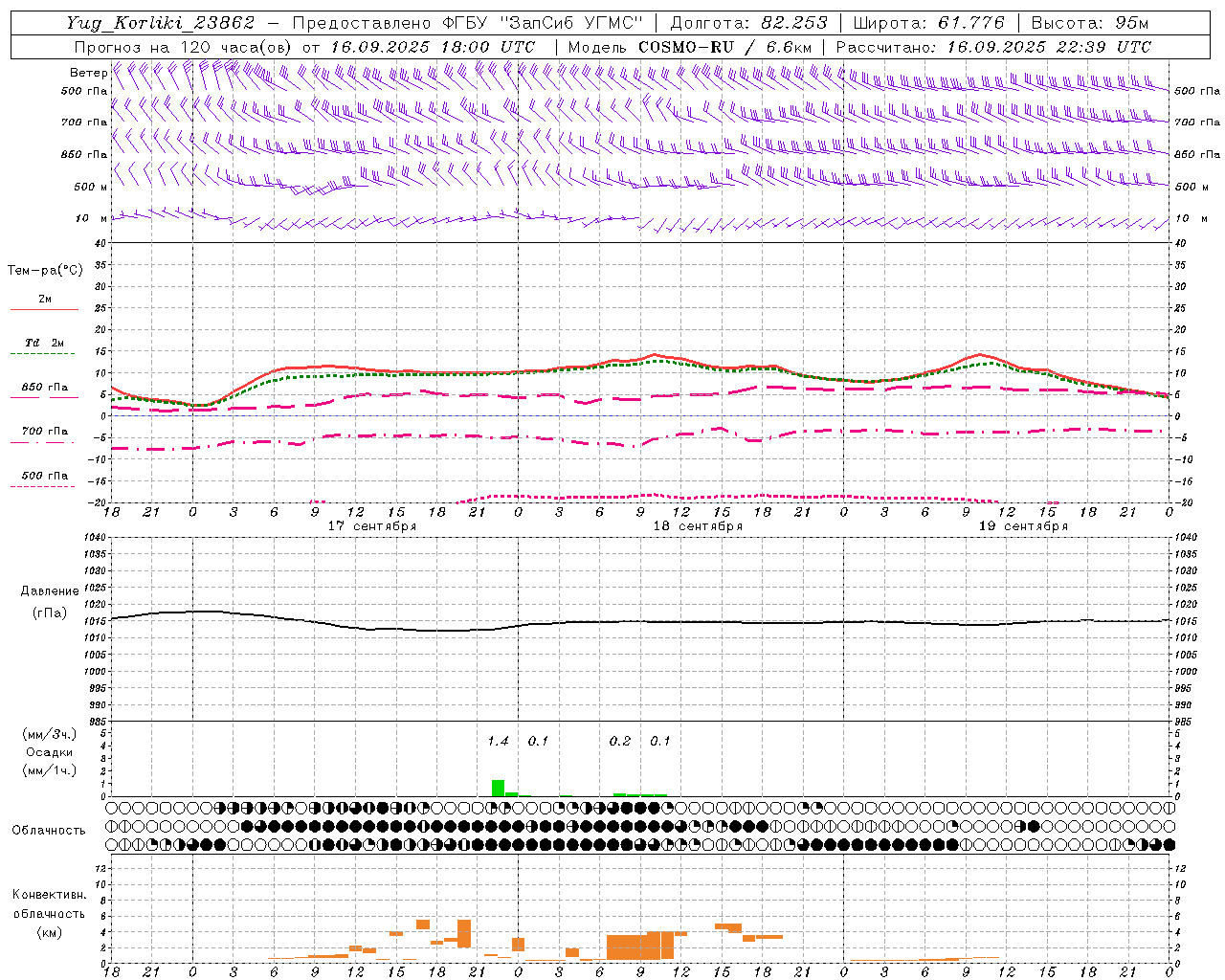Viewport: 1225px width, 980px height.
Task: Click the 700 гПа temperature legend entry
Action: click(45, 432)
